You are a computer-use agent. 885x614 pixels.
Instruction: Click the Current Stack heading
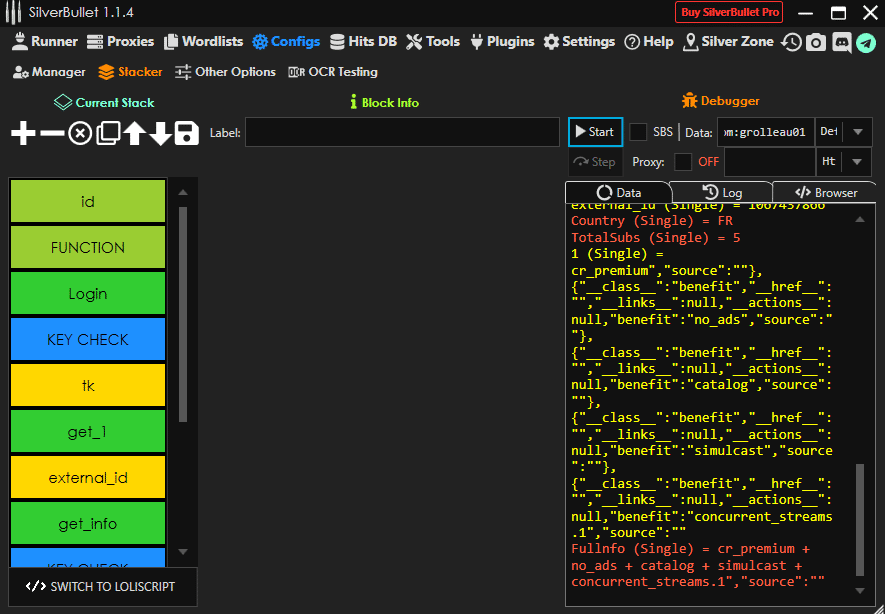point(104,103)
